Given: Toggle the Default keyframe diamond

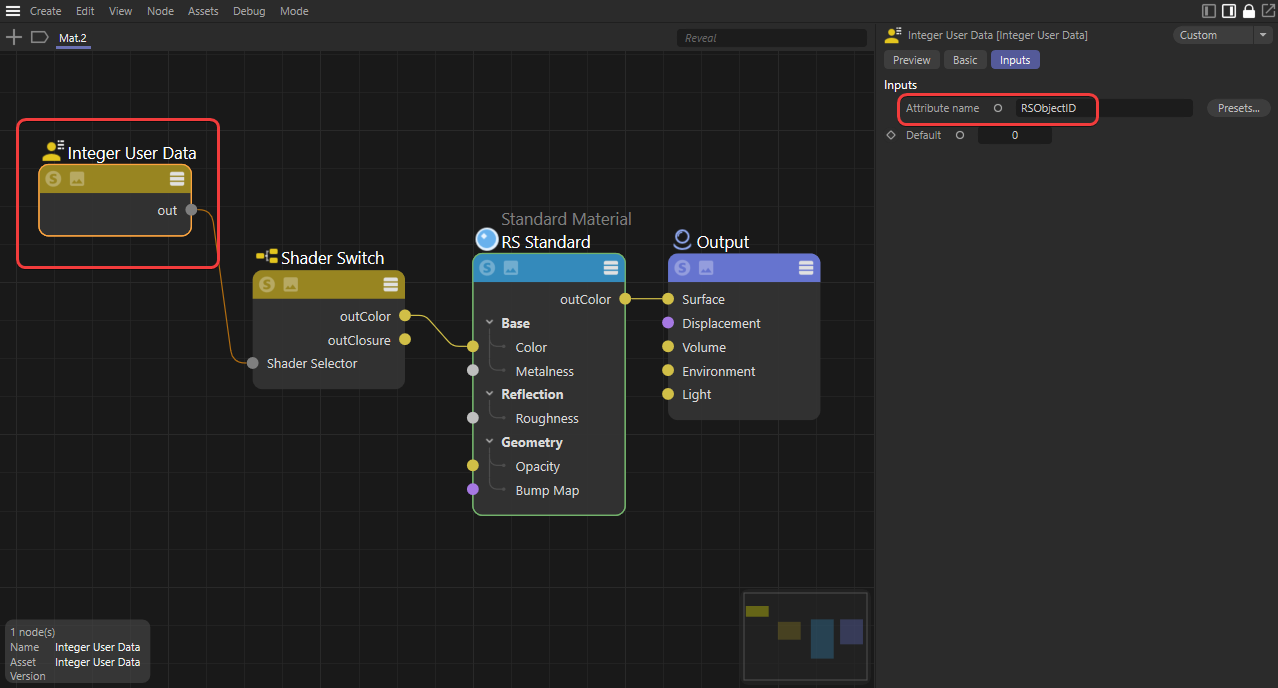Looking at the screenshot, I should (891, 135).
